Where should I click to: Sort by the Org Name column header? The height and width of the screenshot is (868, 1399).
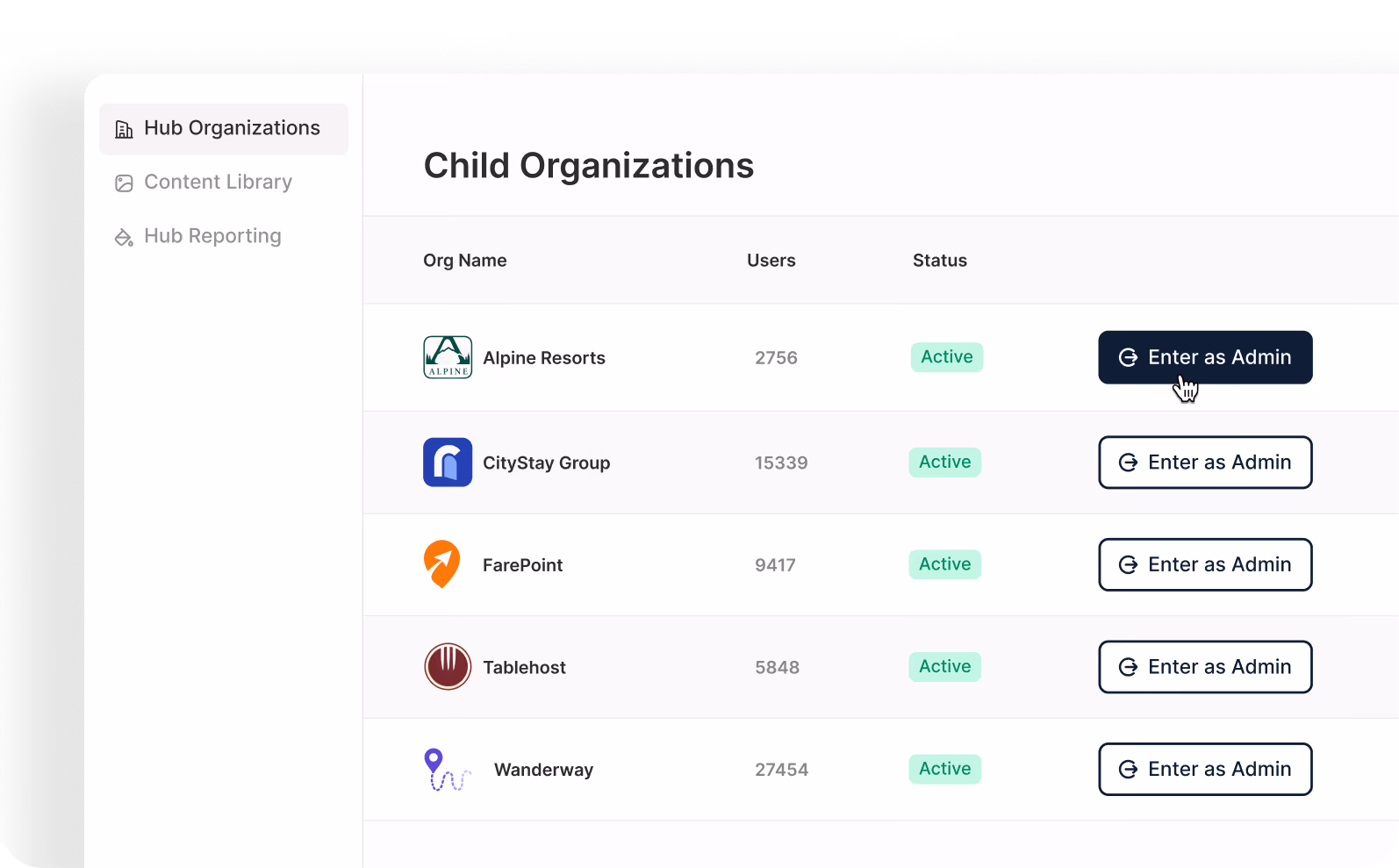tap(465, 261)
